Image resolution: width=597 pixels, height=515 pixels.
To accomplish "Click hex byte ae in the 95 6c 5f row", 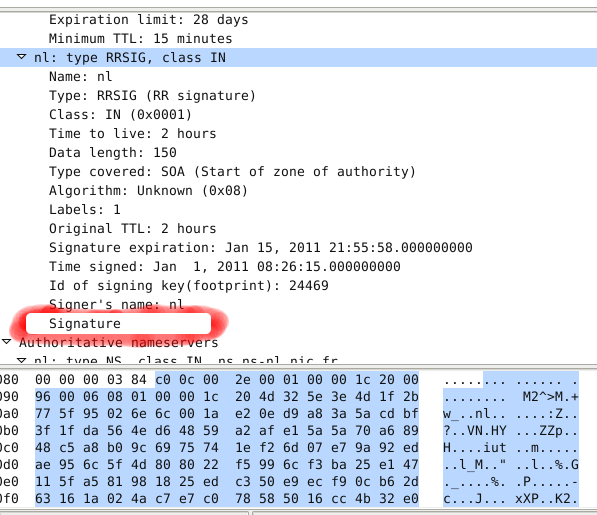I will point(43,465).
